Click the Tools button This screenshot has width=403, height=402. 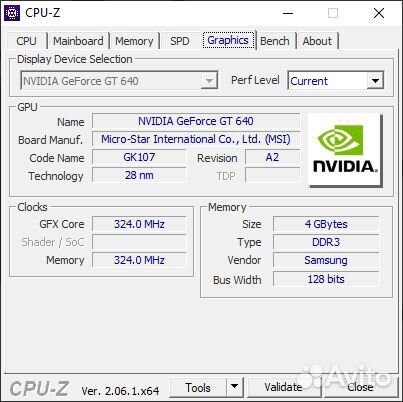tap(198, 387)
